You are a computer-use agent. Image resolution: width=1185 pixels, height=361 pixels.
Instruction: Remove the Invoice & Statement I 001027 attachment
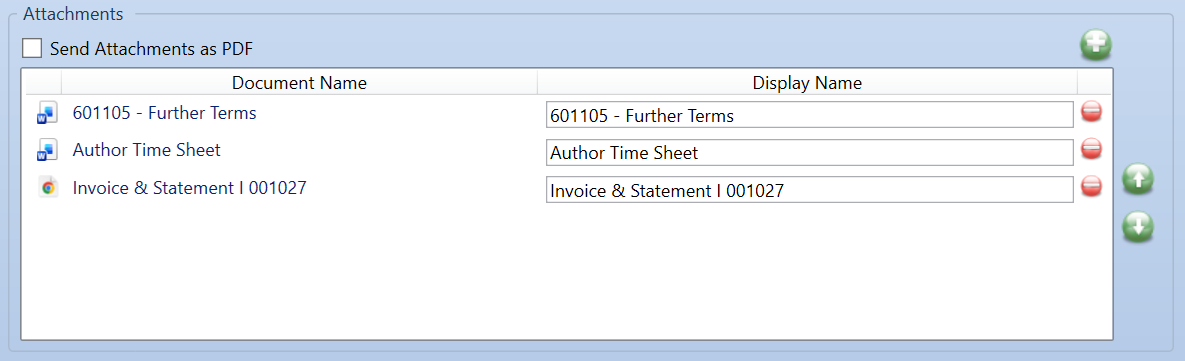1091,186
